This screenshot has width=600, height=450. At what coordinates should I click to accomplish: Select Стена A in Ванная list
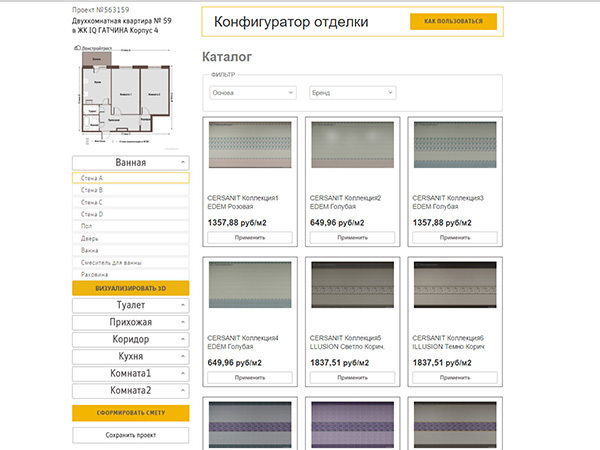130,178
